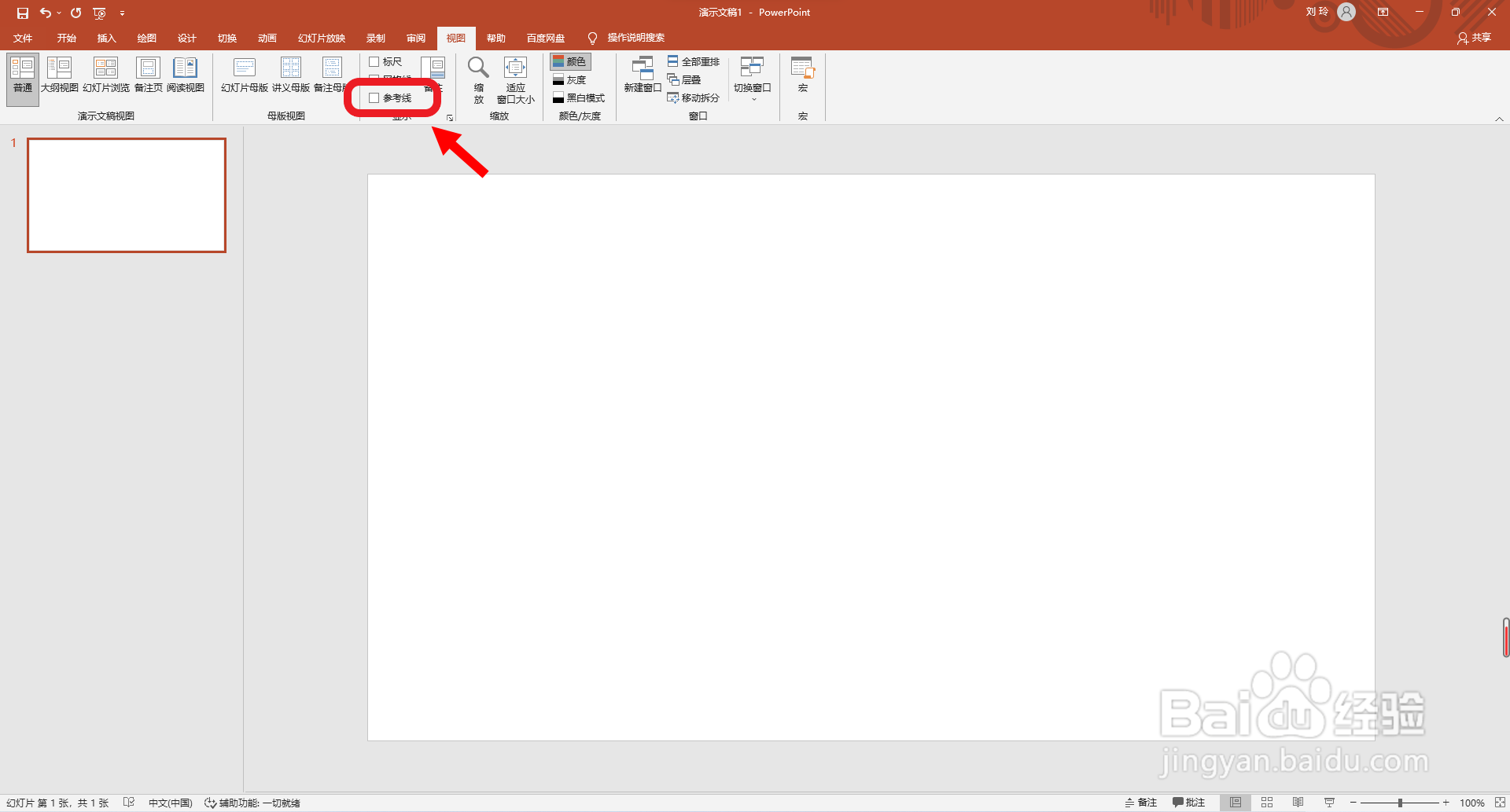
Task: Select slide 1 thumbnail in the panel
Action: [127, 195]
